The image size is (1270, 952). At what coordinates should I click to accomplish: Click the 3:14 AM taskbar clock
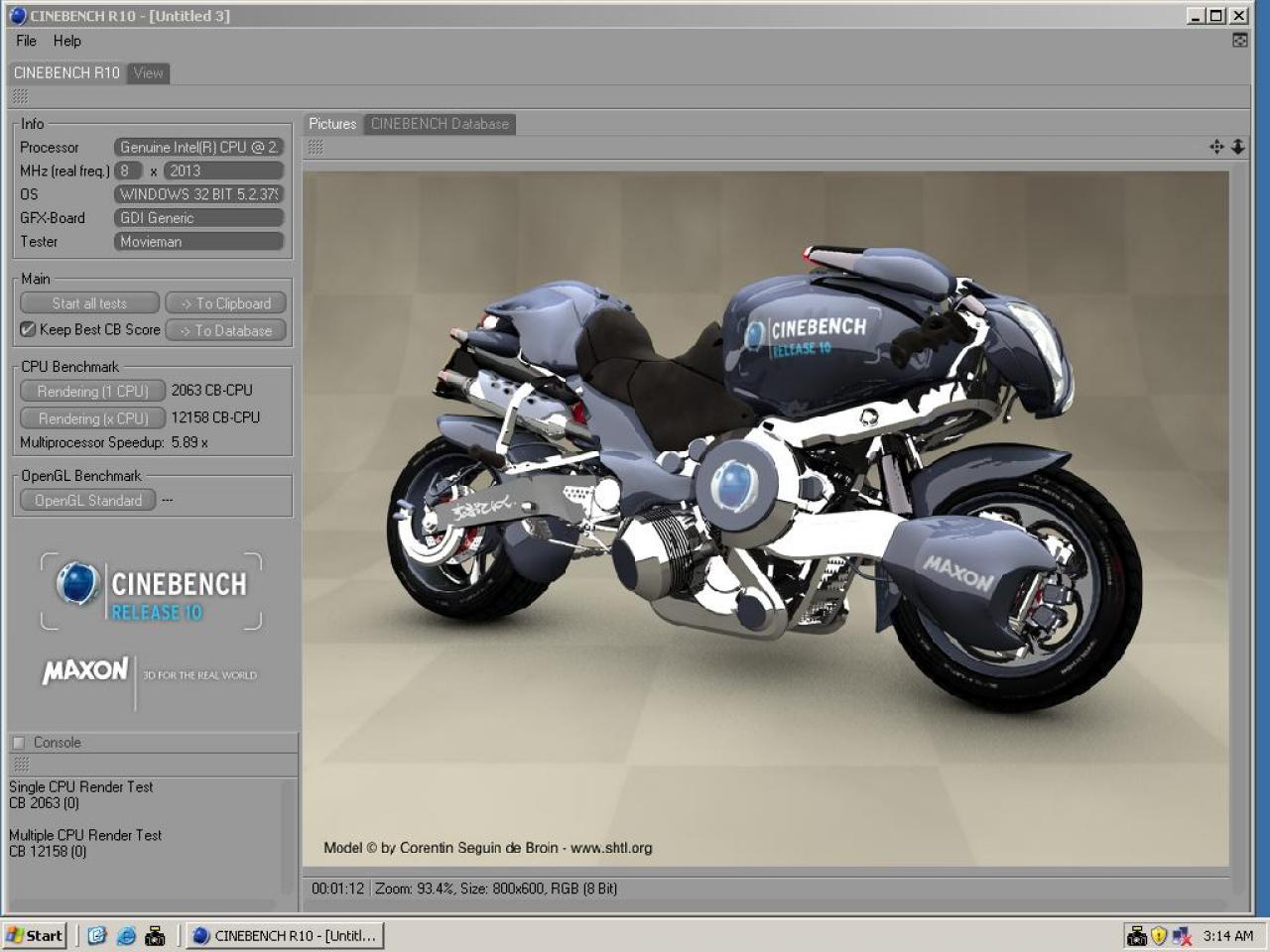click(x=1228, y=935)
